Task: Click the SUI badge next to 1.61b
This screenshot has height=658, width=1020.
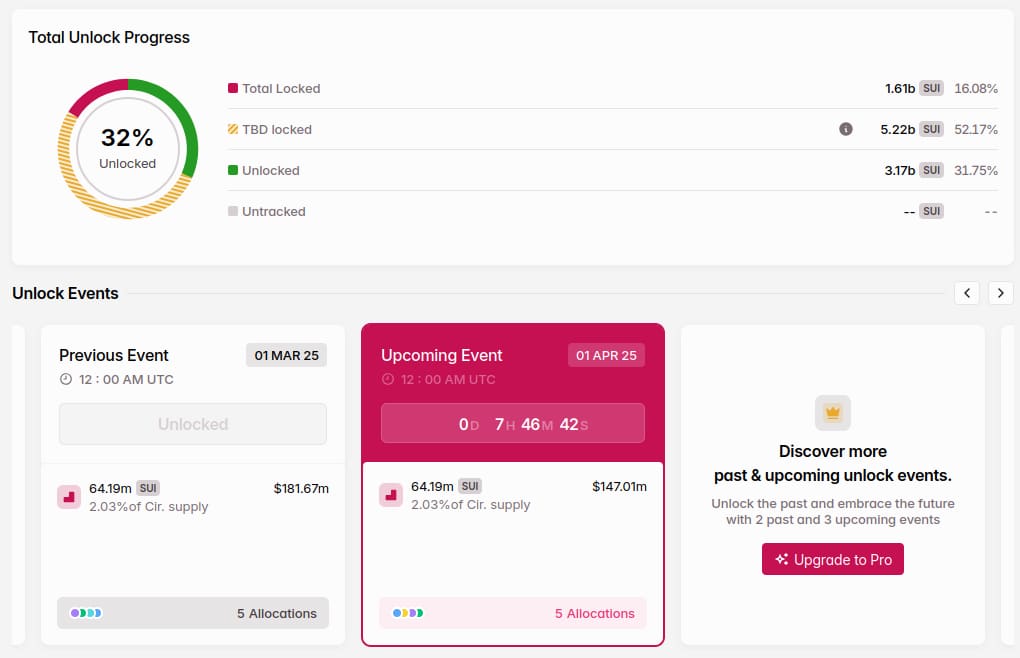Action: pyautogui.click(x=931, y=88)
